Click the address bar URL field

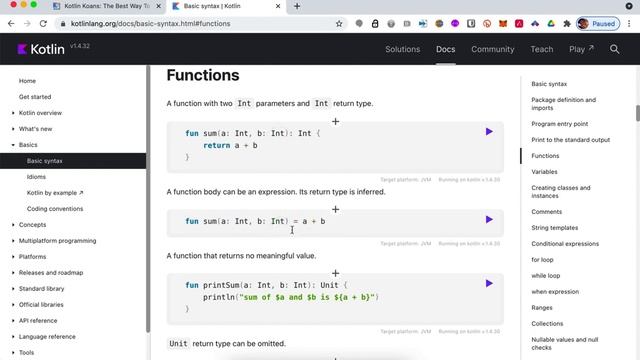pos(200,24)
